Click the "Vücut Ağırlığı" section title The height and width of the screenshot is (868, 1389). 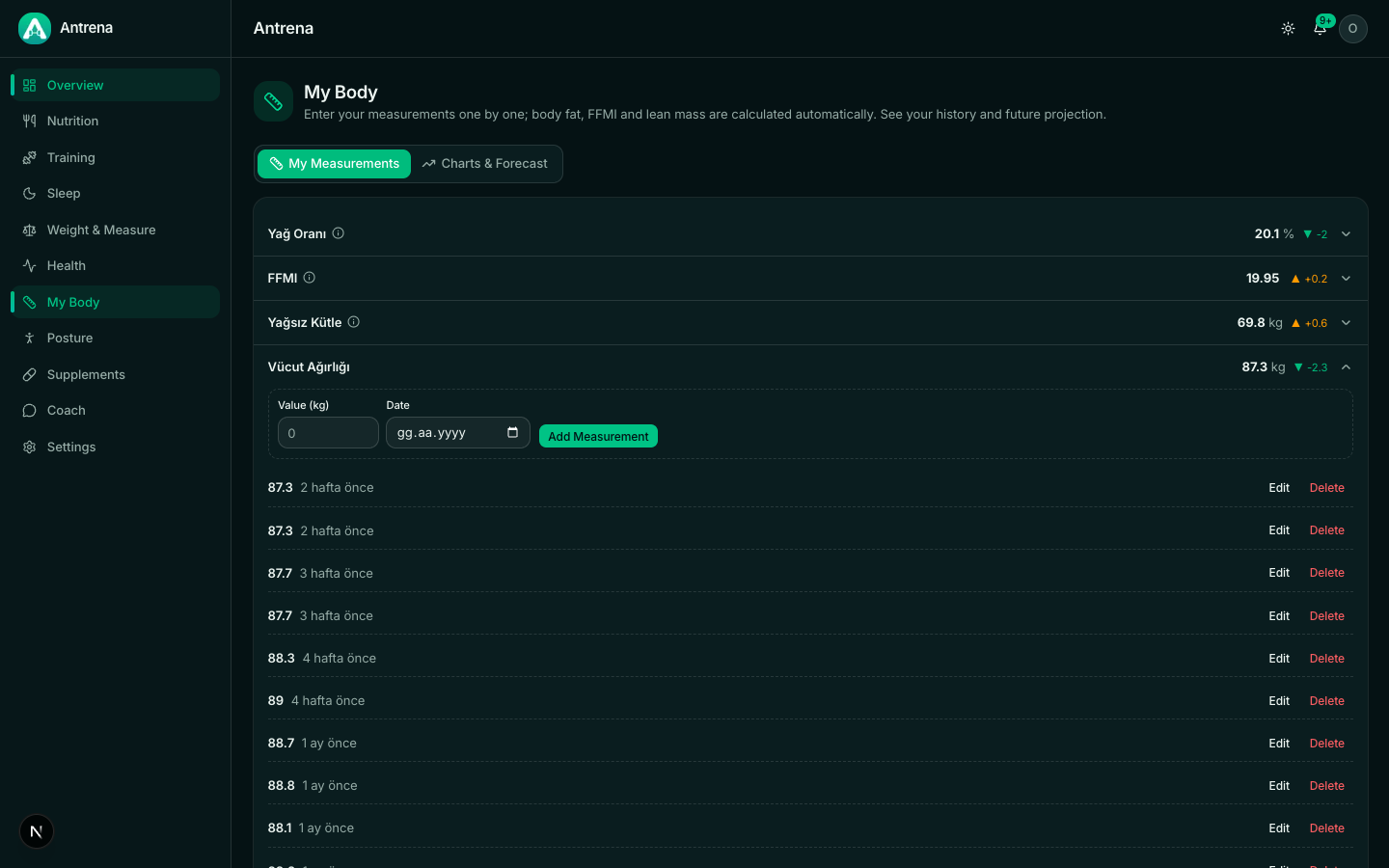pyautogui.click(x=309, y=367)
